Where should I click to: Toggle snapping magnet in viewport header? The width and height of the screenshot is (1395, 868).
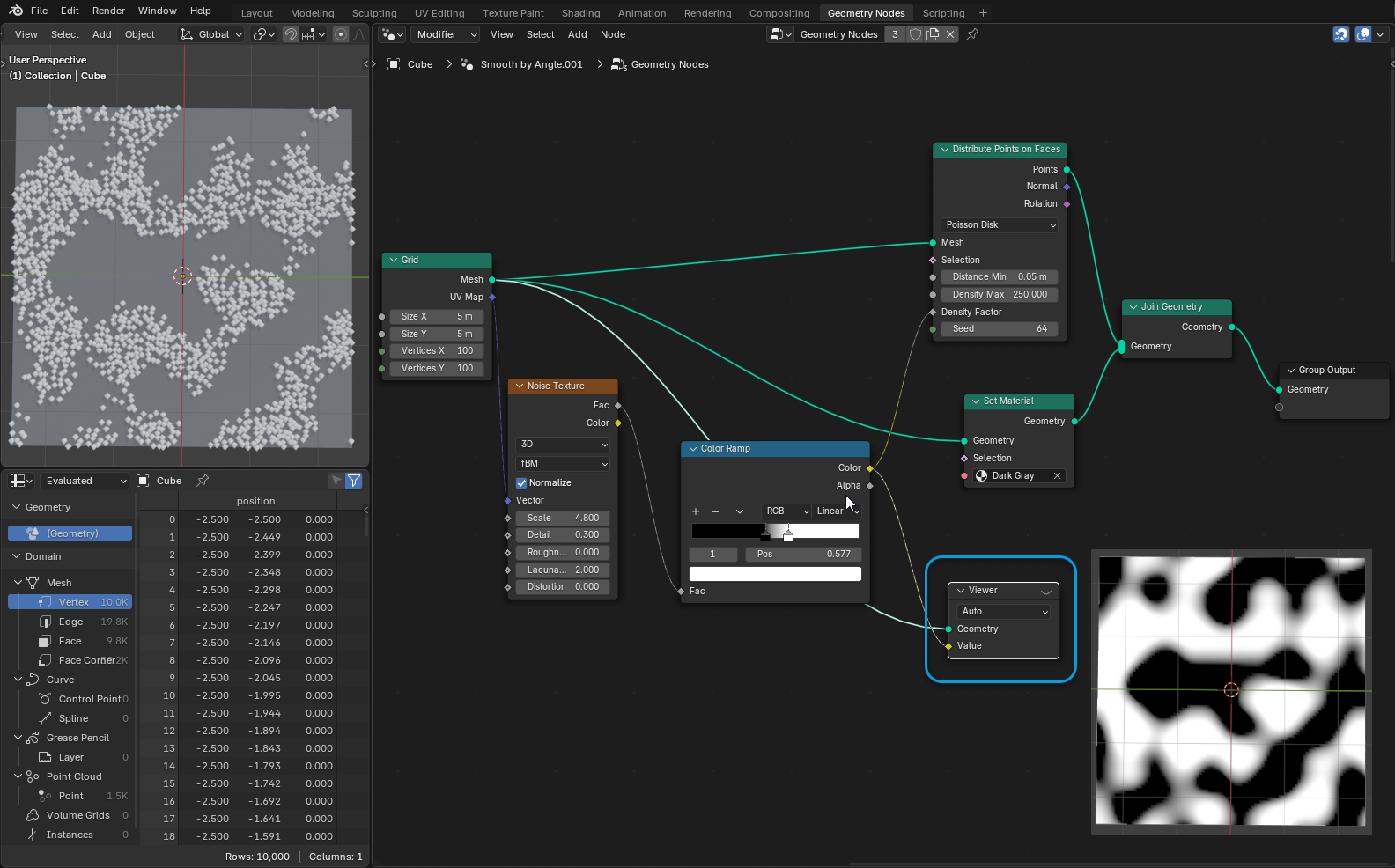(290, 34)
